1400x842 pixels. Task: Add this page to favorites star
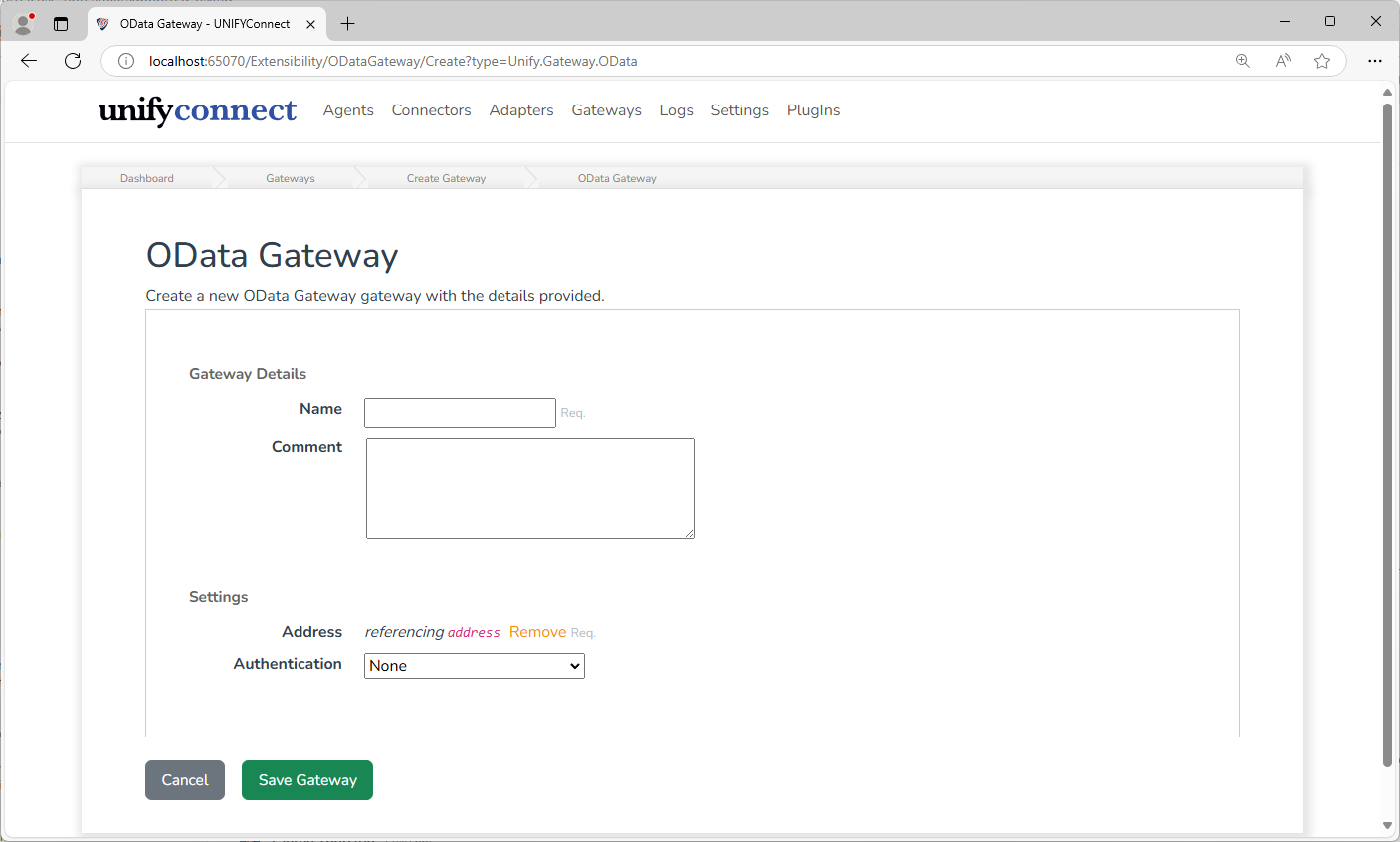pyautogui.click(x=1322, y=61)
